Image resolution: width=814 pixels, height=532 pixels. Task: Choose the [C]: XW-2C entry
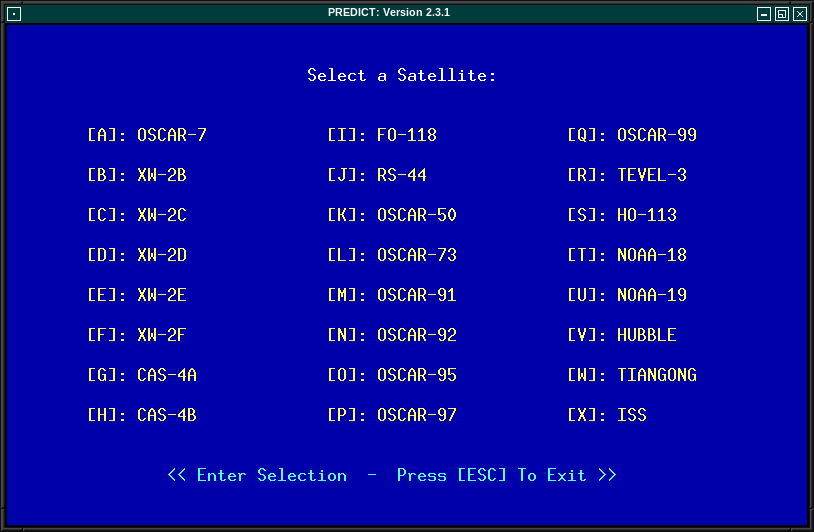(137, 215)
